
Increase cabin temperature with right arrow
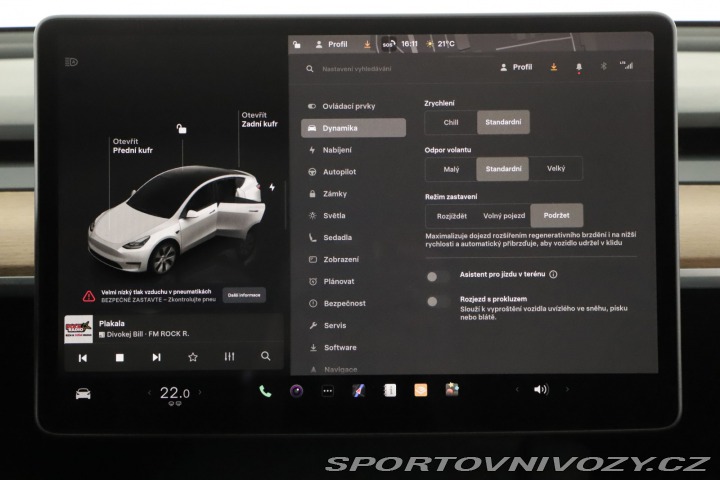(x=200, y=393)
